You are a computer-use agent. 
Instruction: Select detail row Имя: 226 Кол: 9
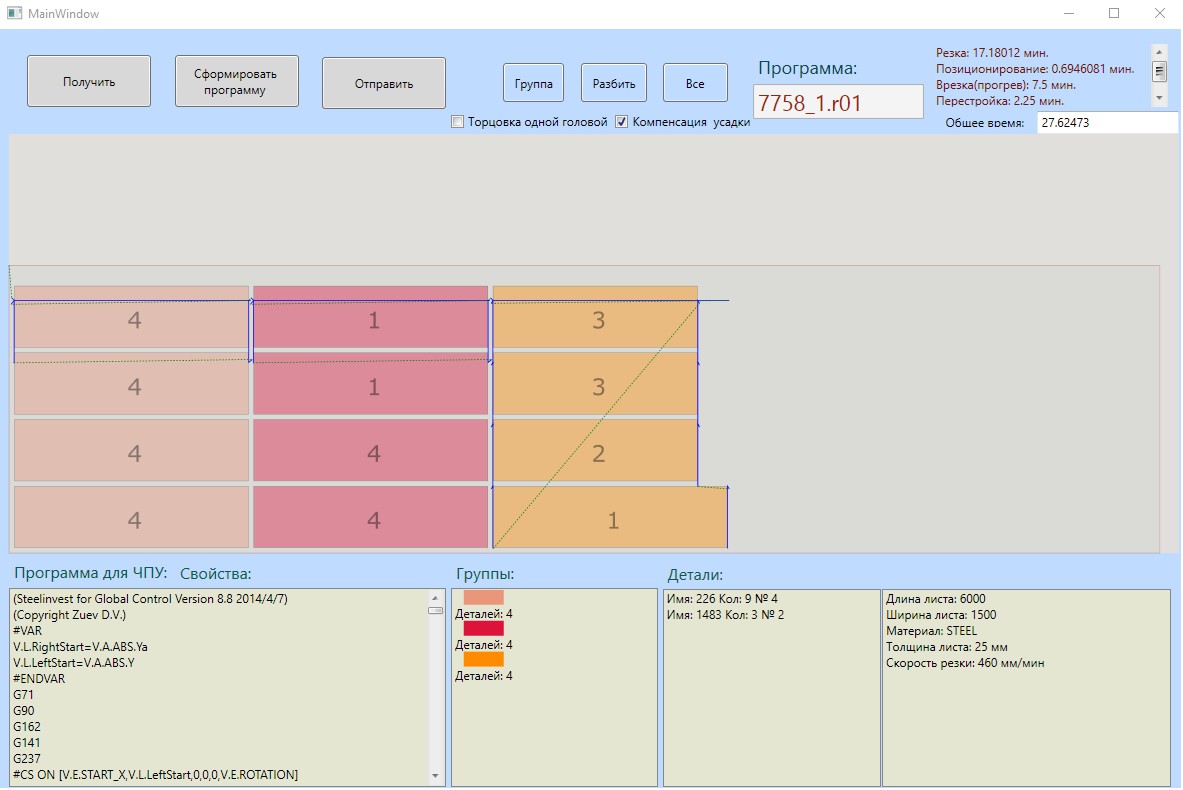click(722, 599)
